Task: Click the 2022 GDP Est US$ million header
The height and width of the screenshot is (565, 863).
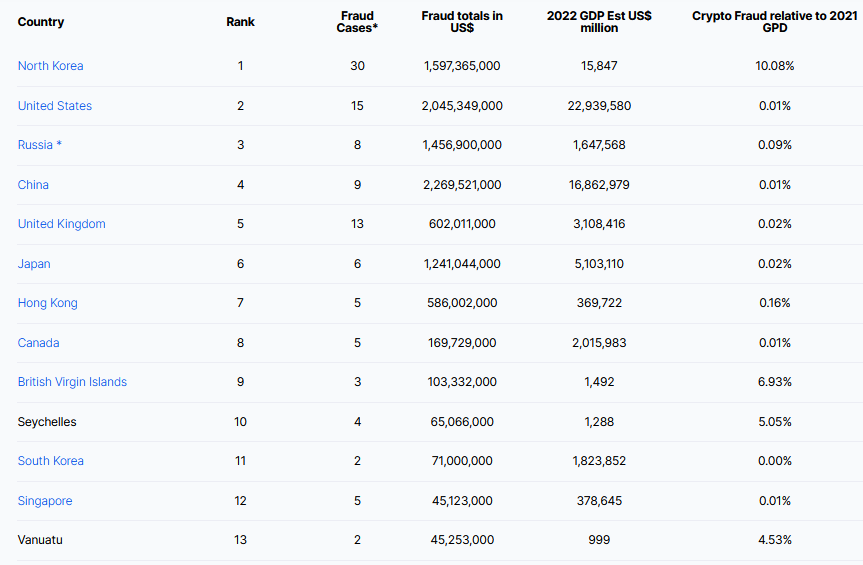Action: point(599,22)
